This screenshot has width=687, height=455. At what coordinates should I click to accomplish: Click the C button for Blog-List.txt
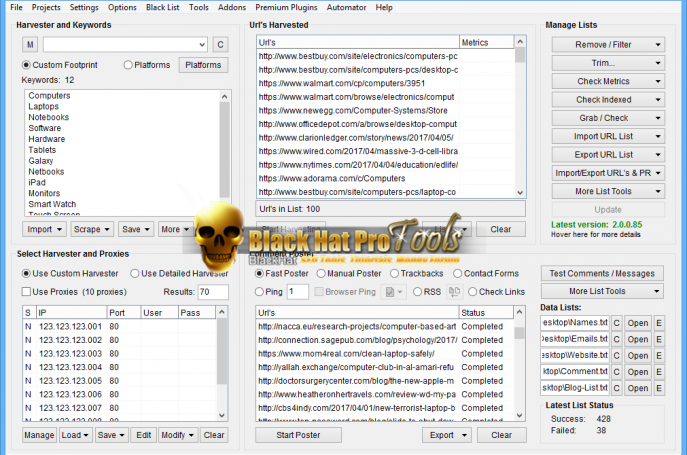(616, 388)
